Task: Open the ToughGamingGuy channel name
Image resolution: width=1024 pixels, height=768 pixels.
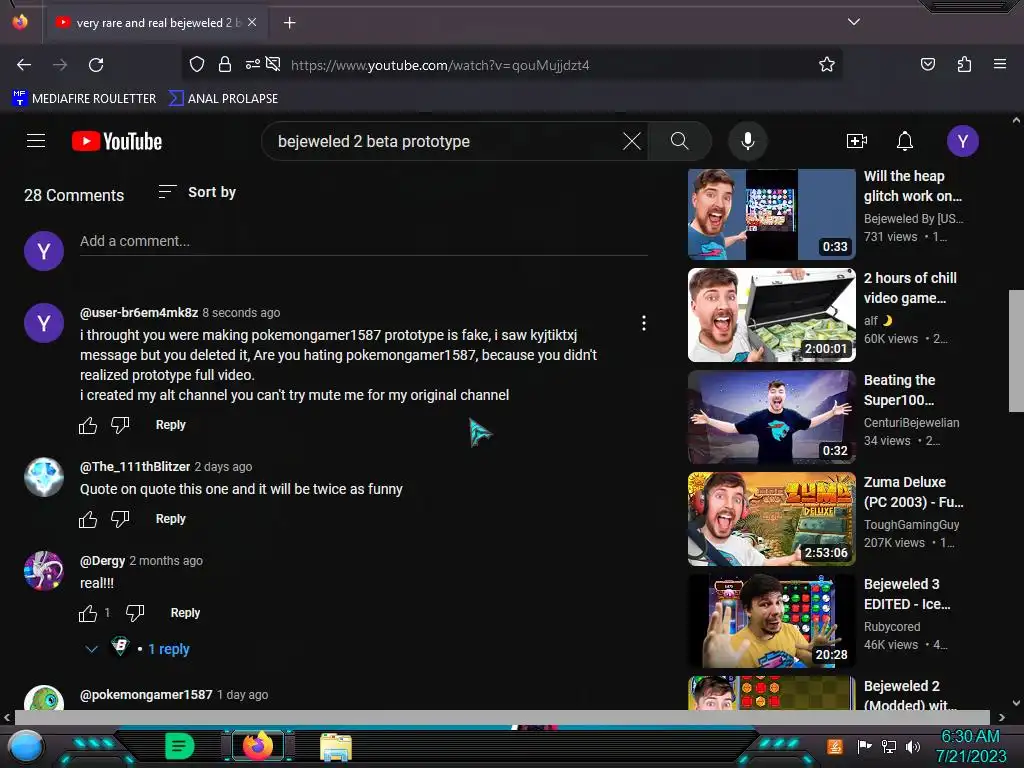Action: tap(912, 524)
